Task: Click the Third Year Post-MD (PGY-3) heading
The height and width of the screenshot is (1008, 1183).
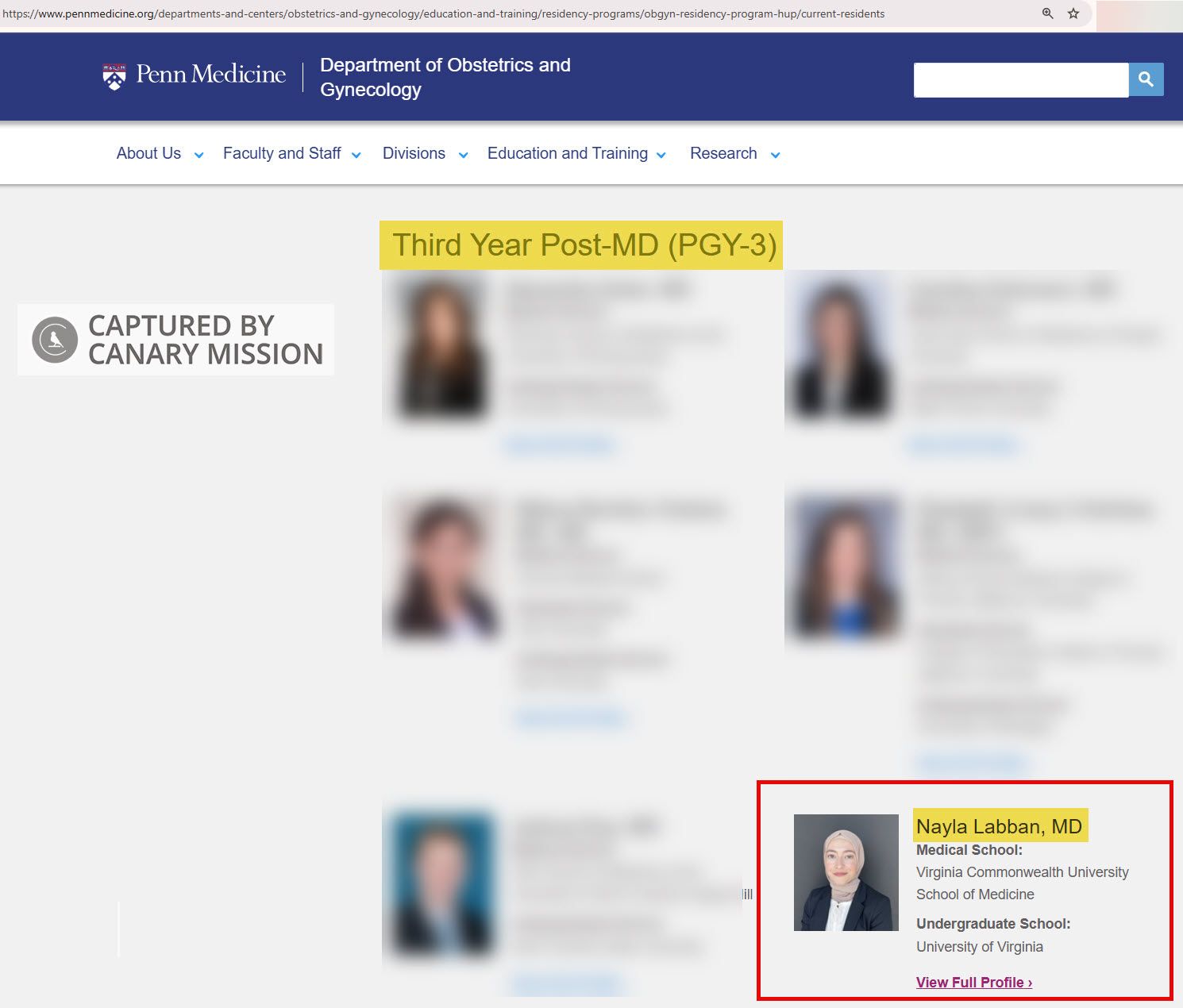Action: (x=584, y=245)
